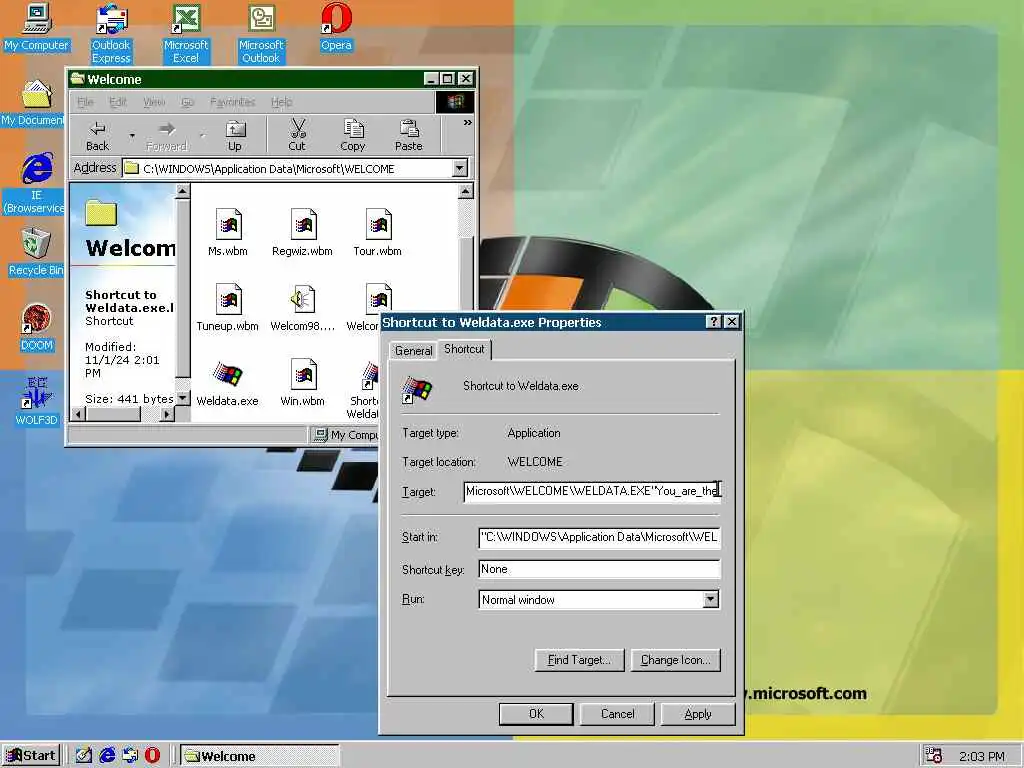This screenshot has width=1024, height=768.
Task: Click the OK button in Properties dialog
Action: pos(536,714)
